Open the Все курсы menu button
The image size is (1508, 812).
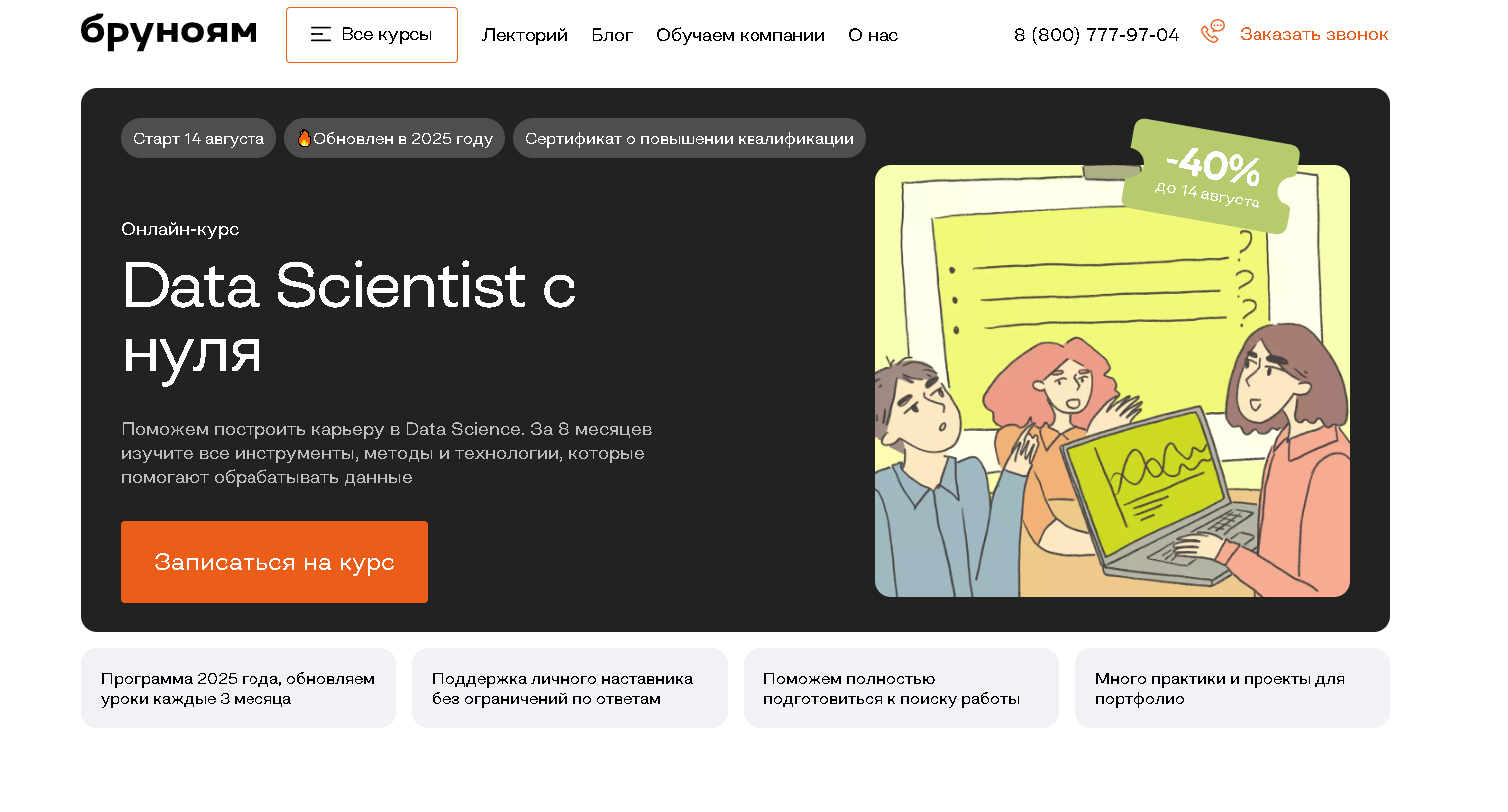click(x=372, y=35)
